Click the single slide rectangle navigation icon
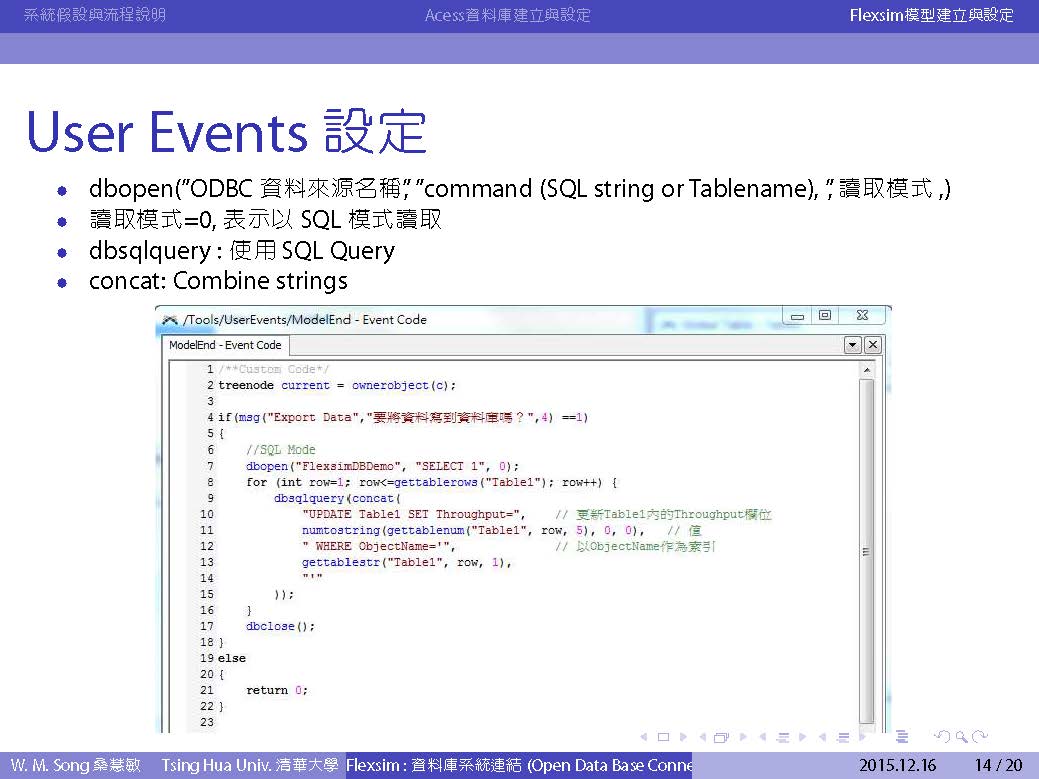Viewport: 1039px width, 779px height. click(662, 738)
